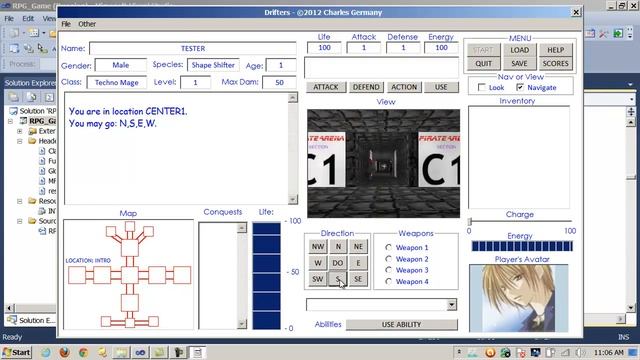
Task: Move south with S button
Action: click(x=338, y=279)
